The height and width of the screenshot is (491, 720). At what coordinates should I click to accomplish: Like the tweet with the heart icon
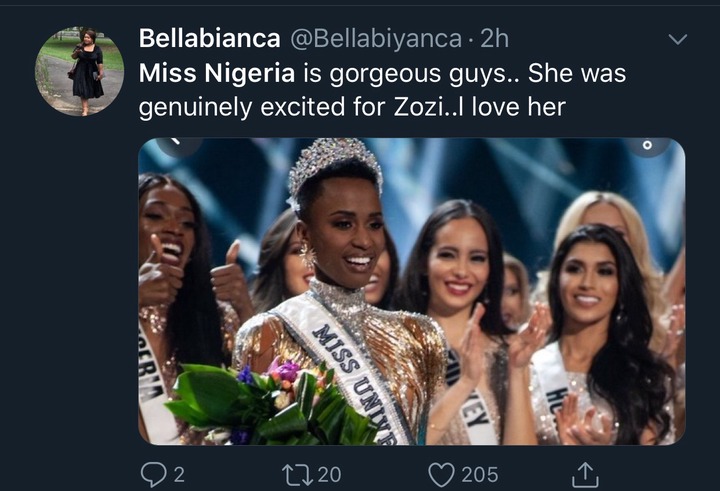(x=441, y=473)
